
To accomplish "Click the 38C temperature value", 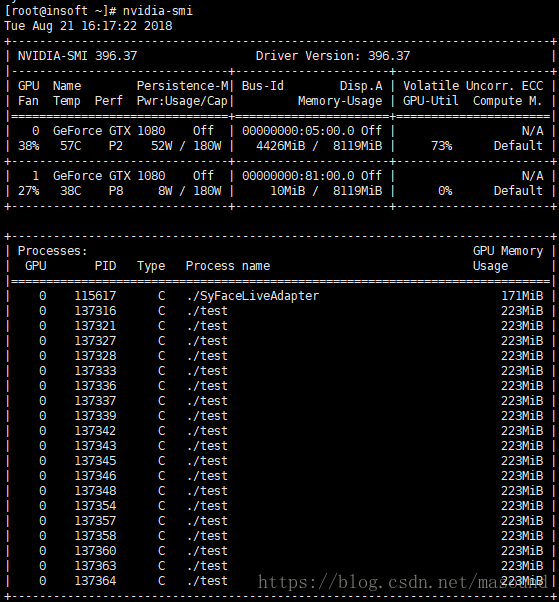I will coord(71,191).
